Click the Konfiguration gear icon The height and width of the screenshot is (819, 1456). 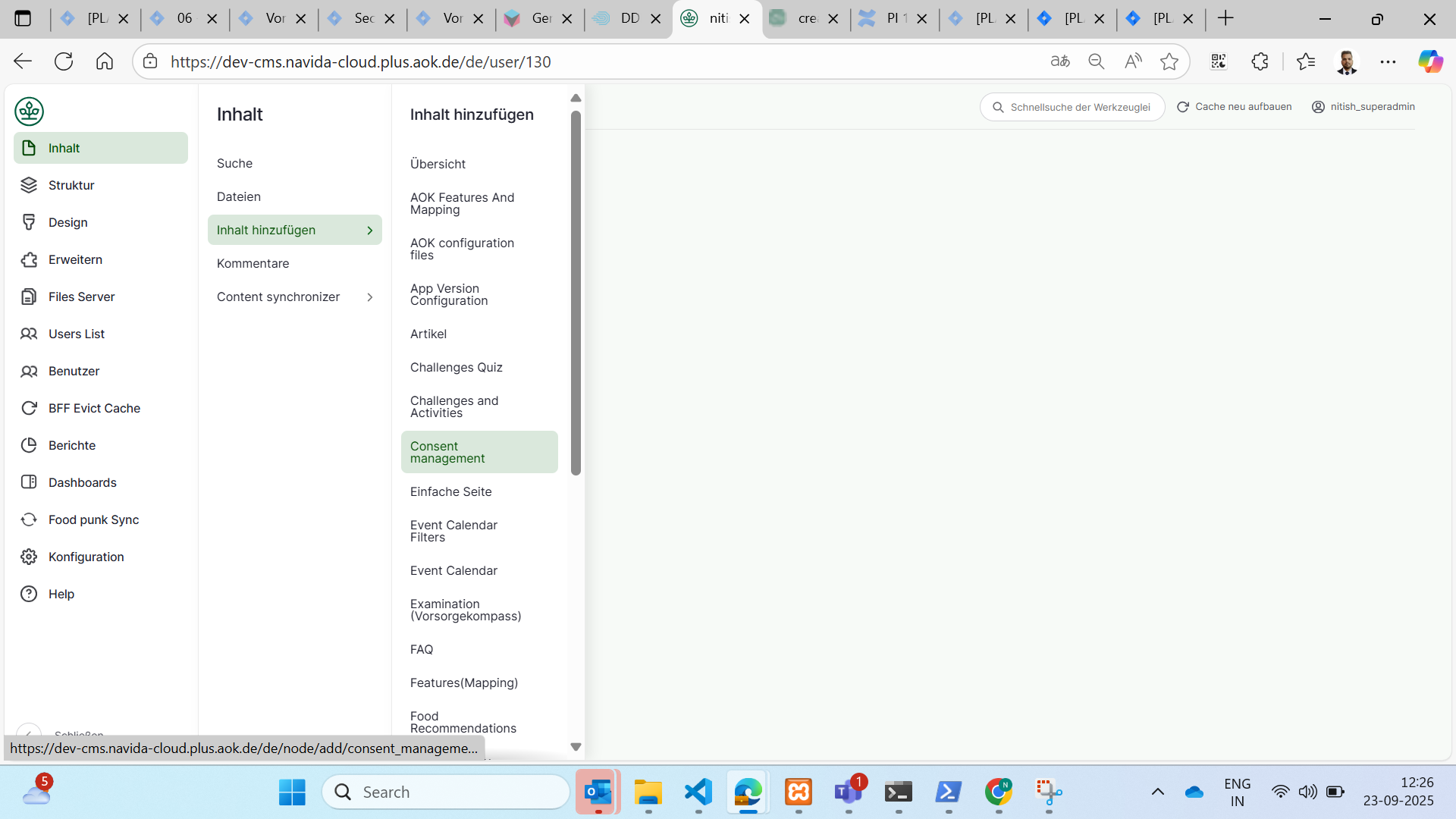tap(29, 557)
